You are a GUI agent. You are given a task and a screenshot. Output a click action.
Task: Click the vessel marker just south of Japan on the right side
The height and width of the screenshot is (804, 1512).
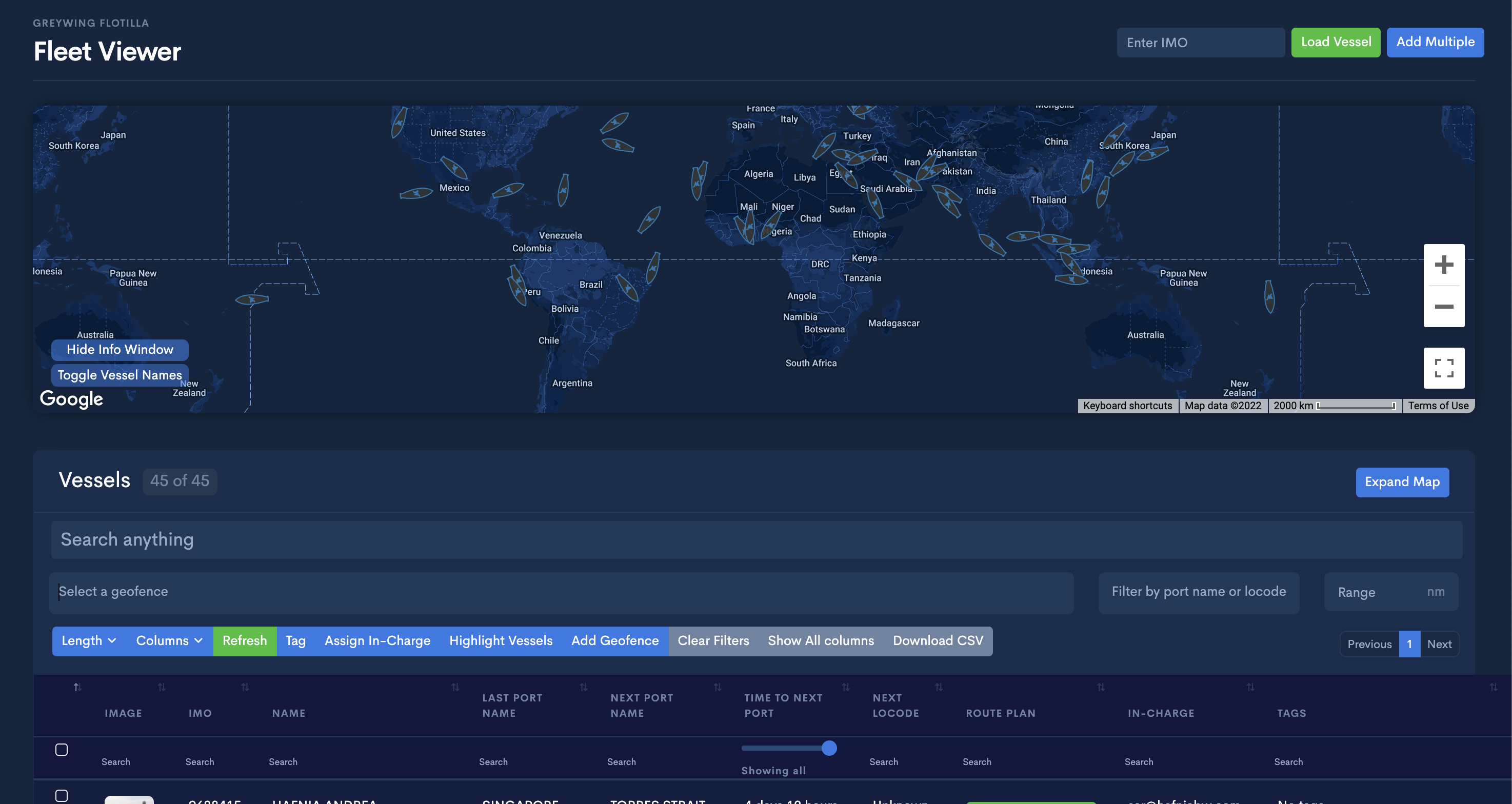coord(1153,154)
